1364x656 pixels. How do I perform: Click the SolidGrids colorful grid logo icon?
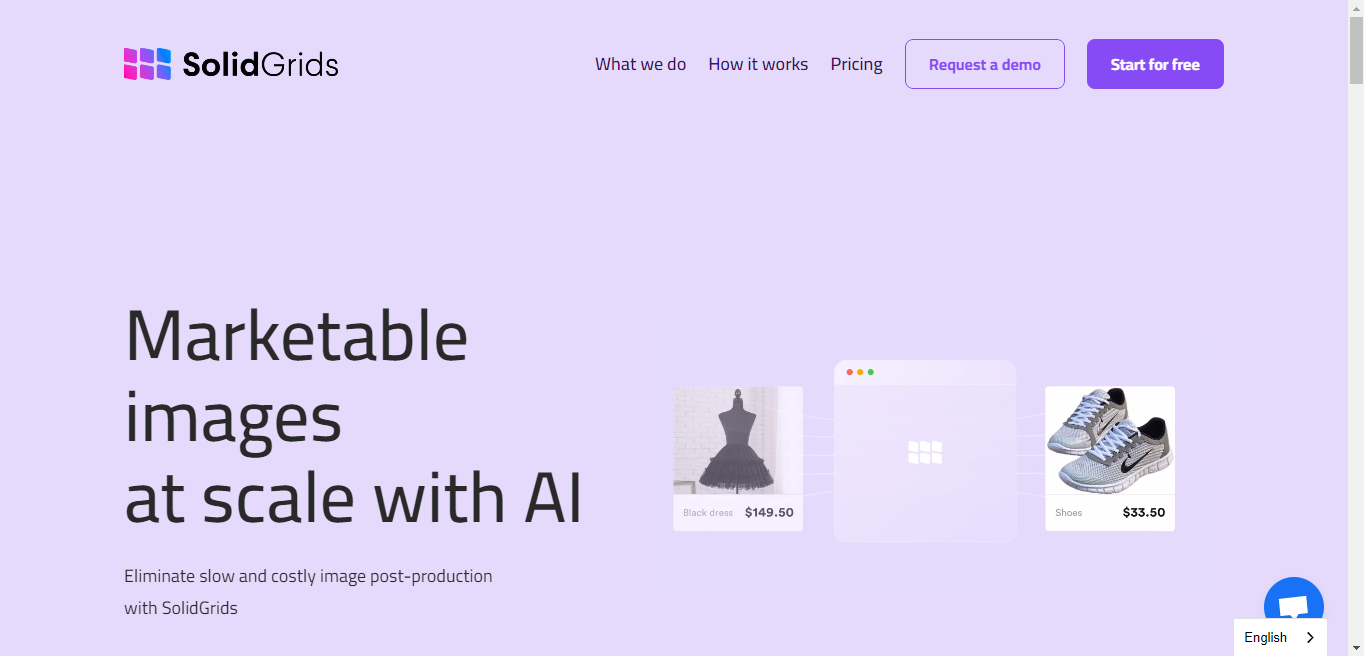[147, 64]
